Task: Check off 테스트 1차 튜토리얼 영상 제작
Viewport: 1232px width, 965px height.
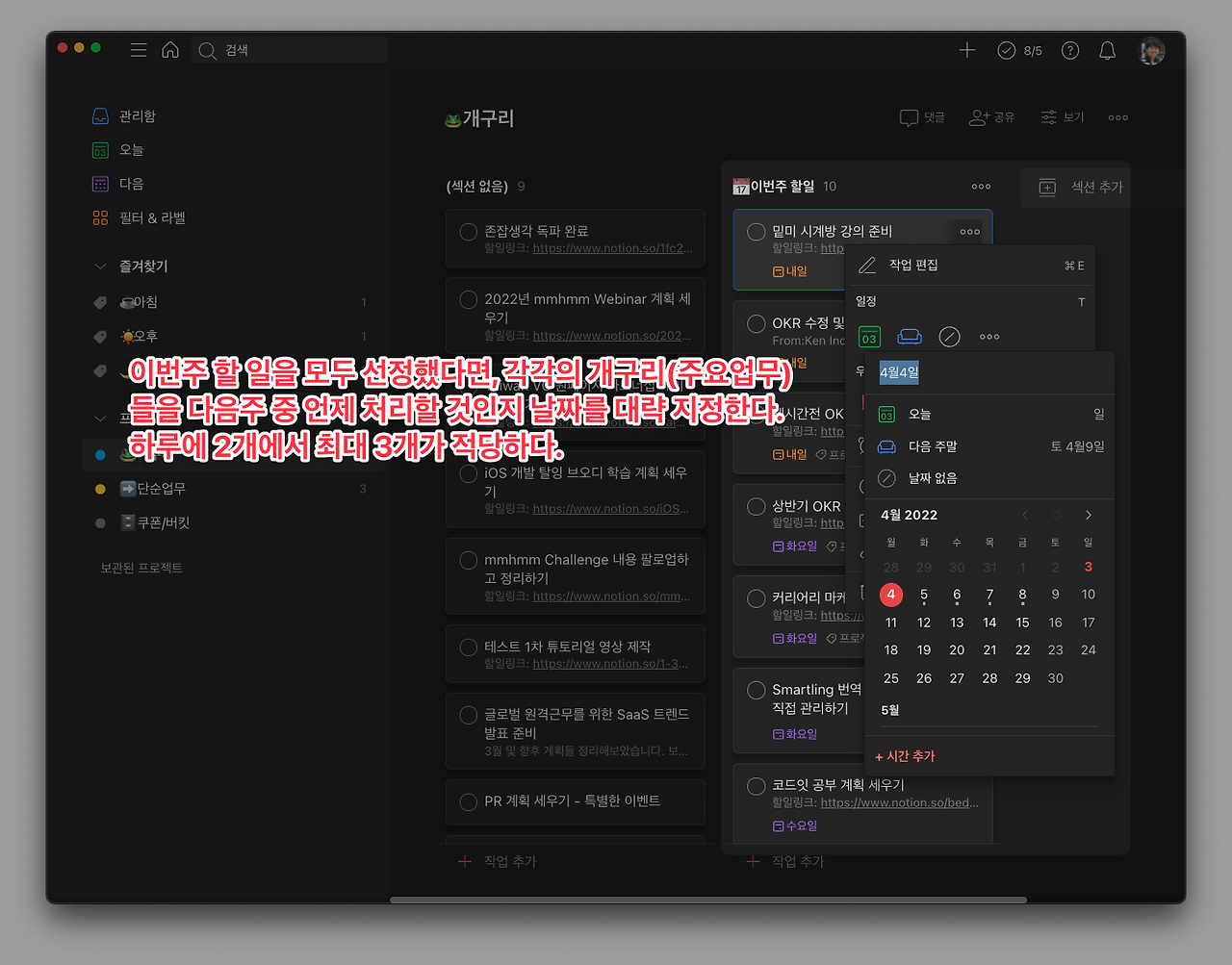Action: [469, 648]
